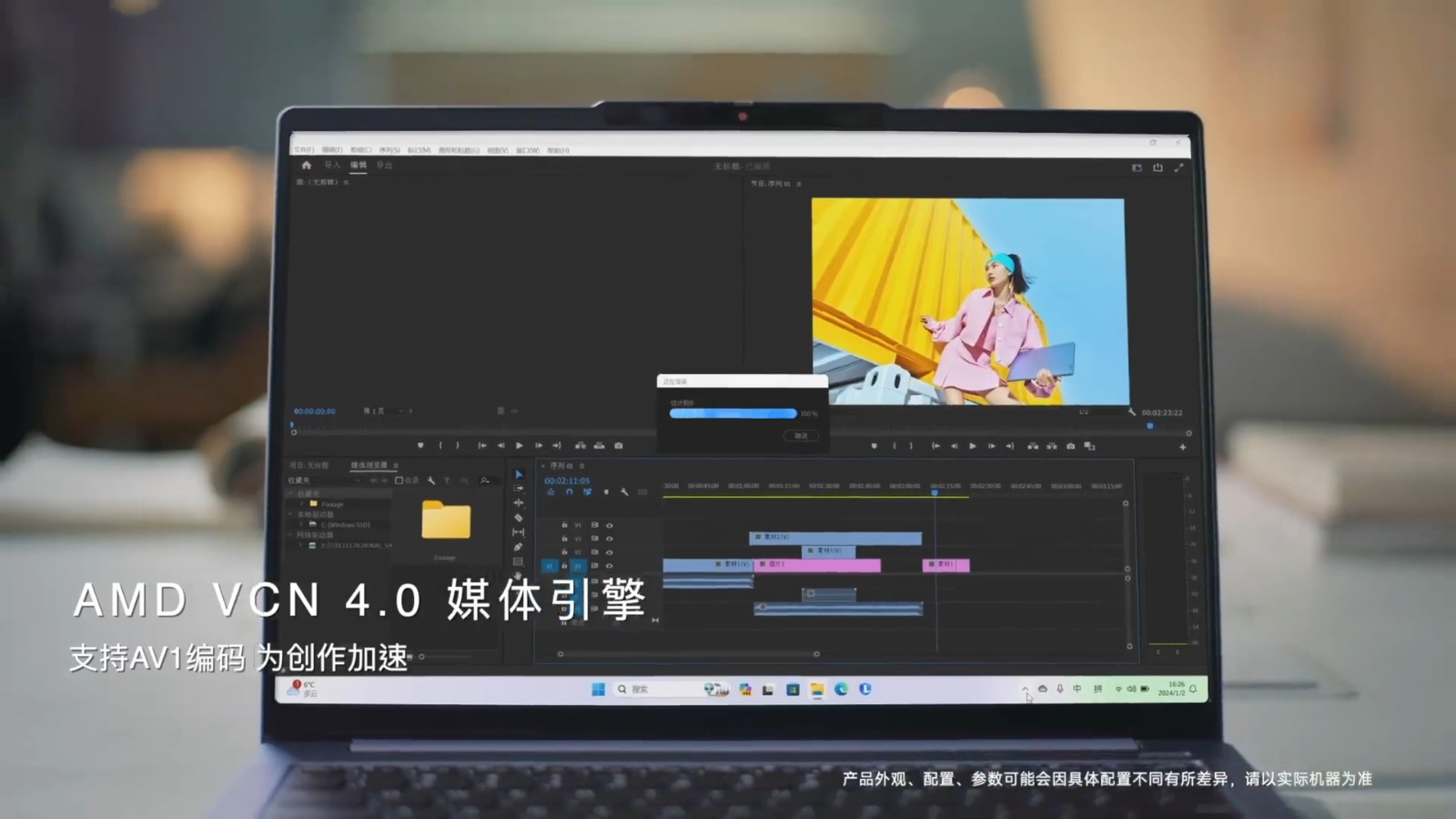Image resolution: width=1456 pixels, height=819 pixels.
Task: Go to In point in Program monitor
Action: coord(935,446)
